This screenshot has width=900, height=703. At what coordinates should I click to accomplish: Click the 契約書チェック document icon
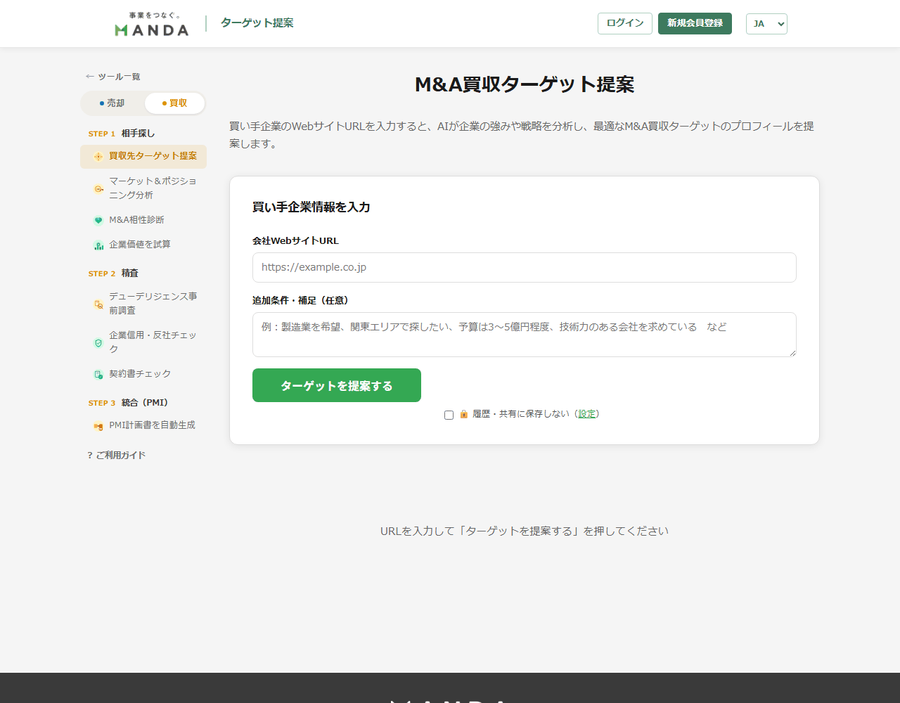[98, 375]
